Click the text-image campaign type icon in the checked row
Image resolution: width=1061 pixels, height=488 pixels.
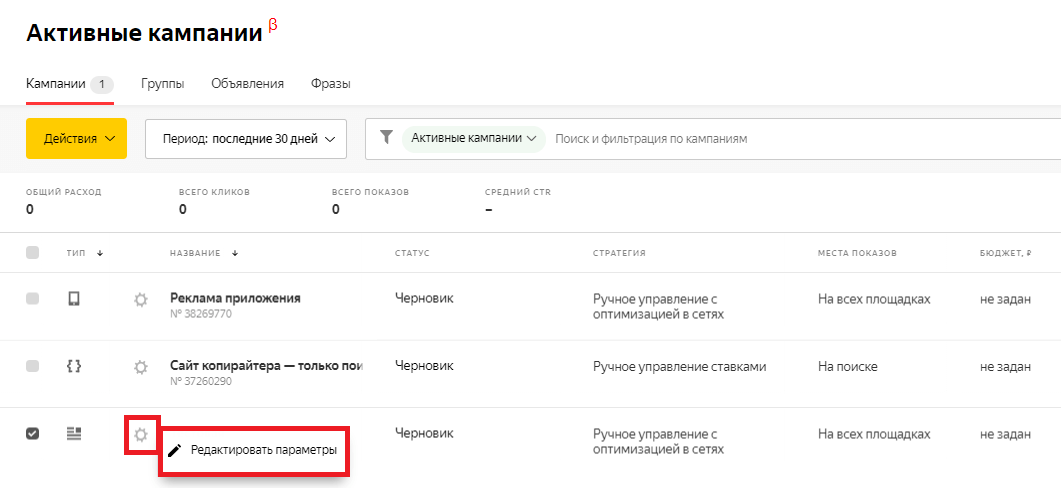tap(73, 433)
